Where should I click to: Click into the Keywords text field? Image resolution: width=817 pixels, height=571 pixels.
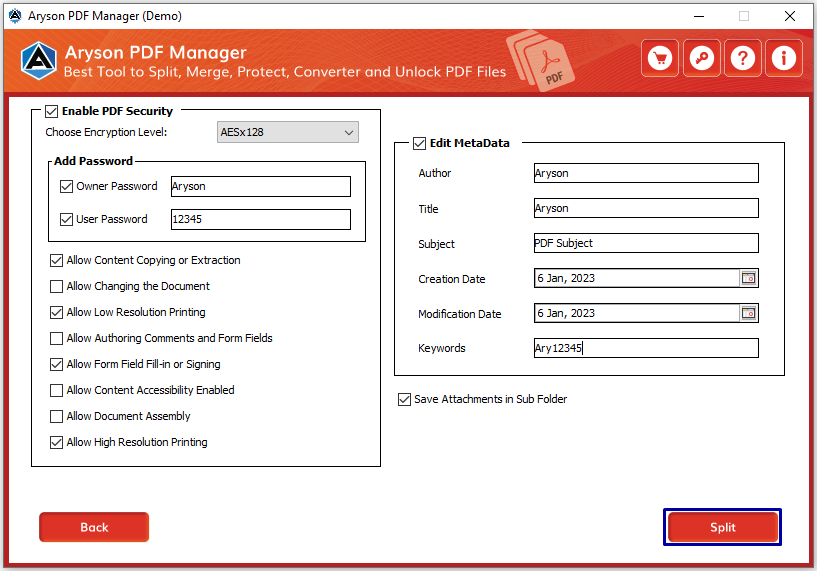(x=646, y=348)
